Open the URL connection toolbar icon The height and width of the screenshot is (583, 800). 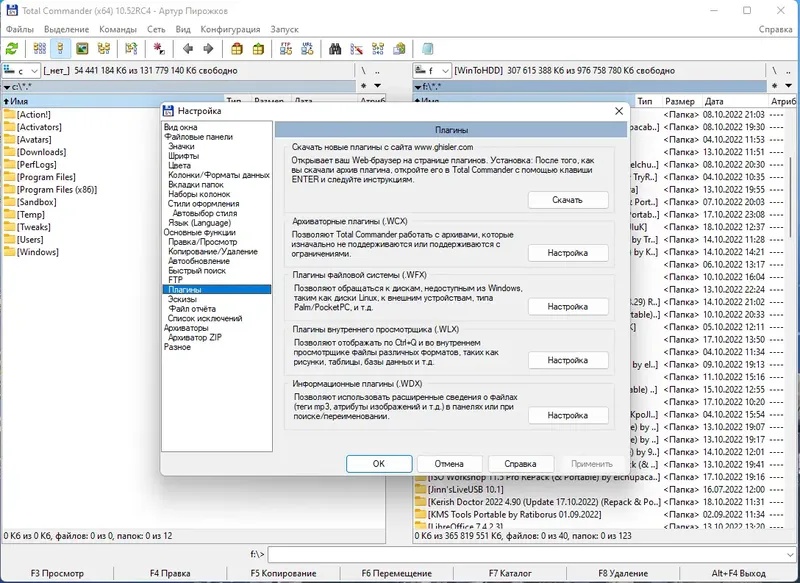pyautogui.click(x=307, y=49)
